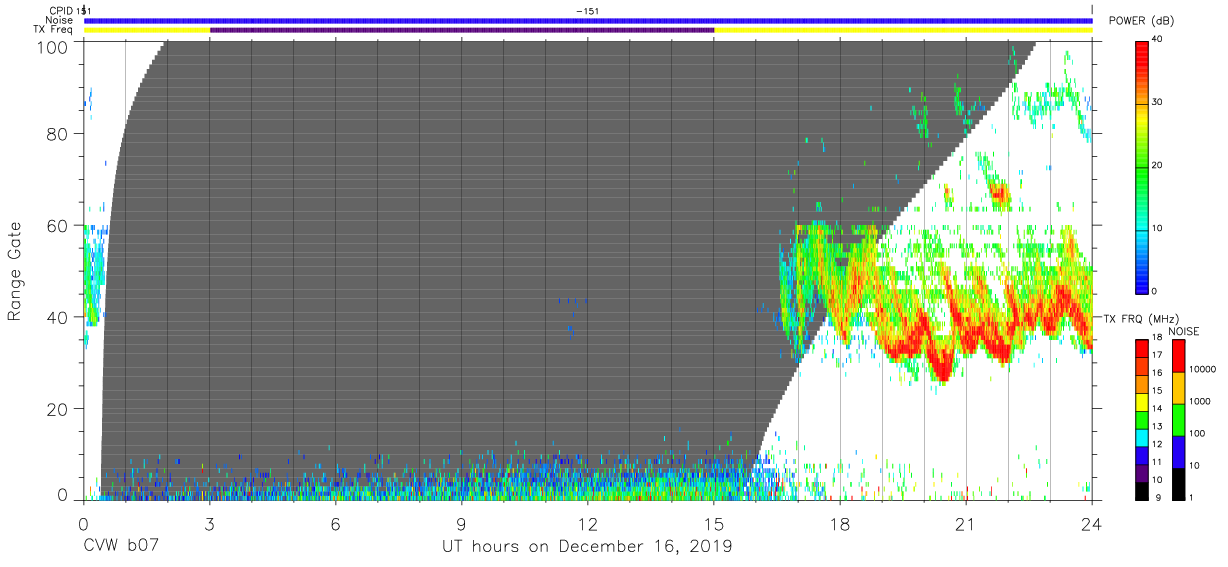Click the TX FRQ (MHz) legend title

tap(1140, 319)
